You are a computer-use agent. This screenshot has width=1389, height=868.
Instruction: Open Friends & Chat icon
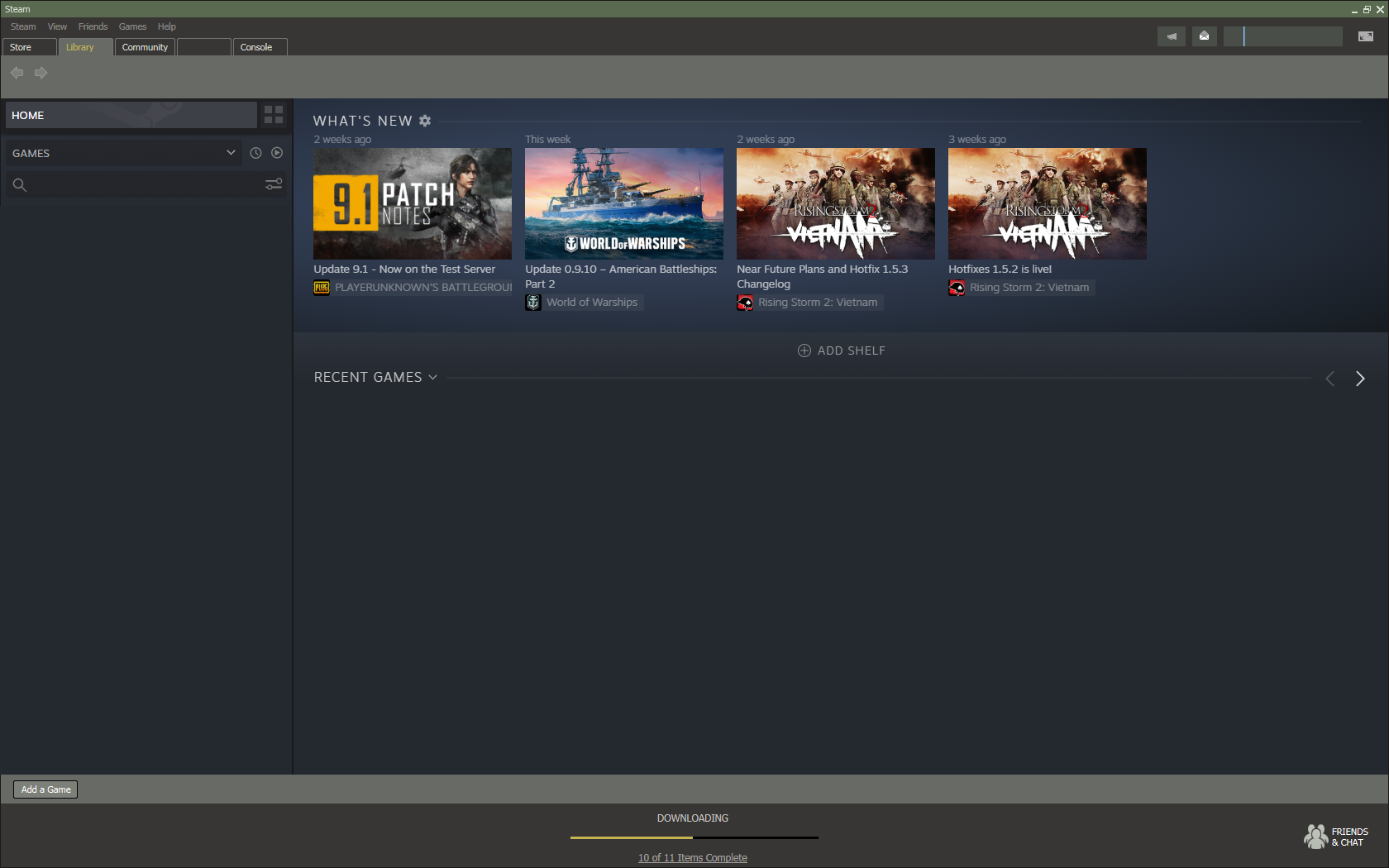tap(1316, 837)
